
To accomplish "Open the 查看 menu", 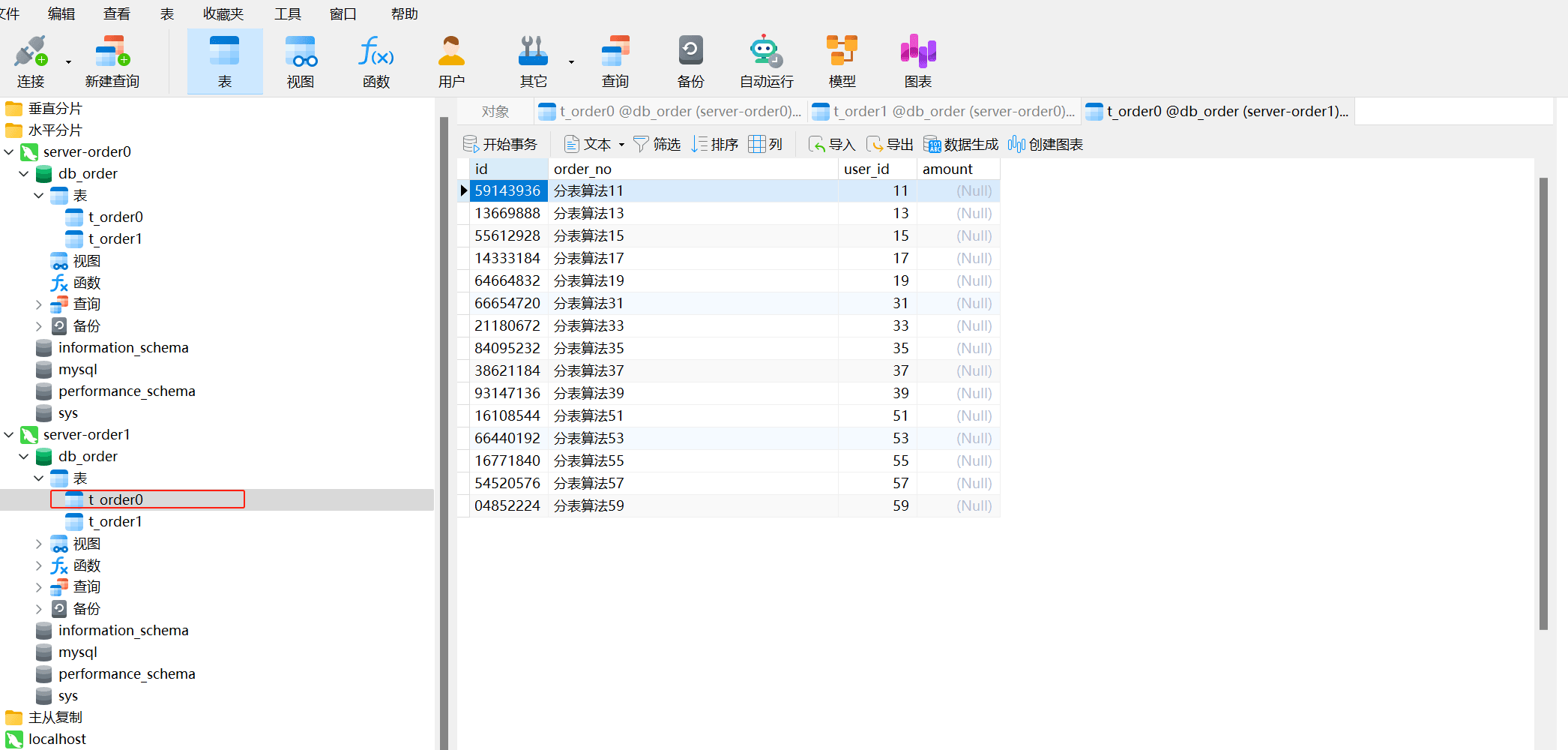I will point(117,13).
